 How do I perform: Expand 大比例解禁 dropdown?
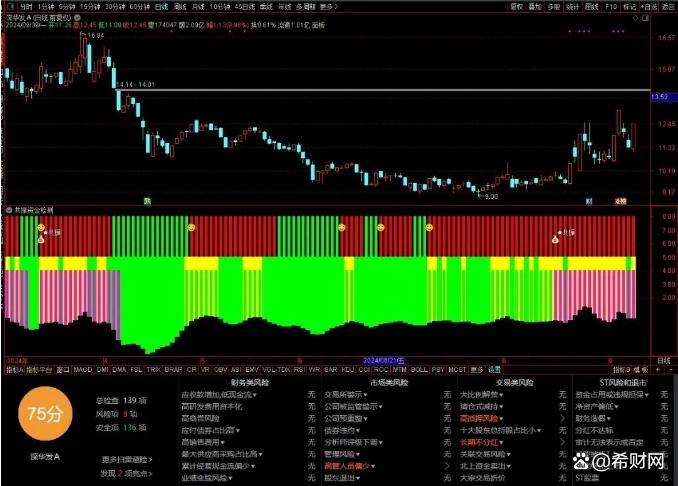[482, 395]
